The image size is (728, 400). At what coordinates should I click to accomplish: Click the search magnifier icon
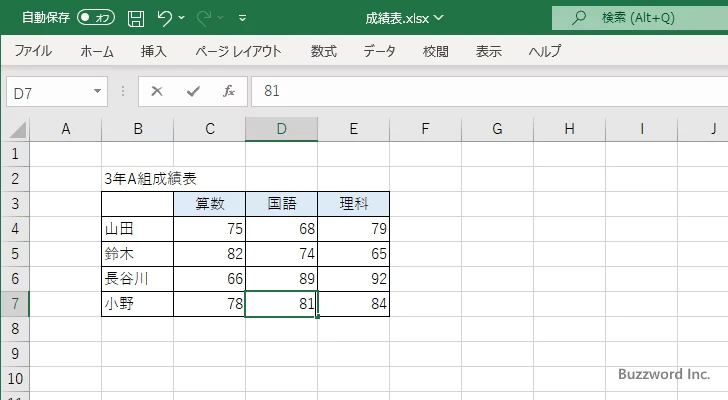[x=578, y=18]
